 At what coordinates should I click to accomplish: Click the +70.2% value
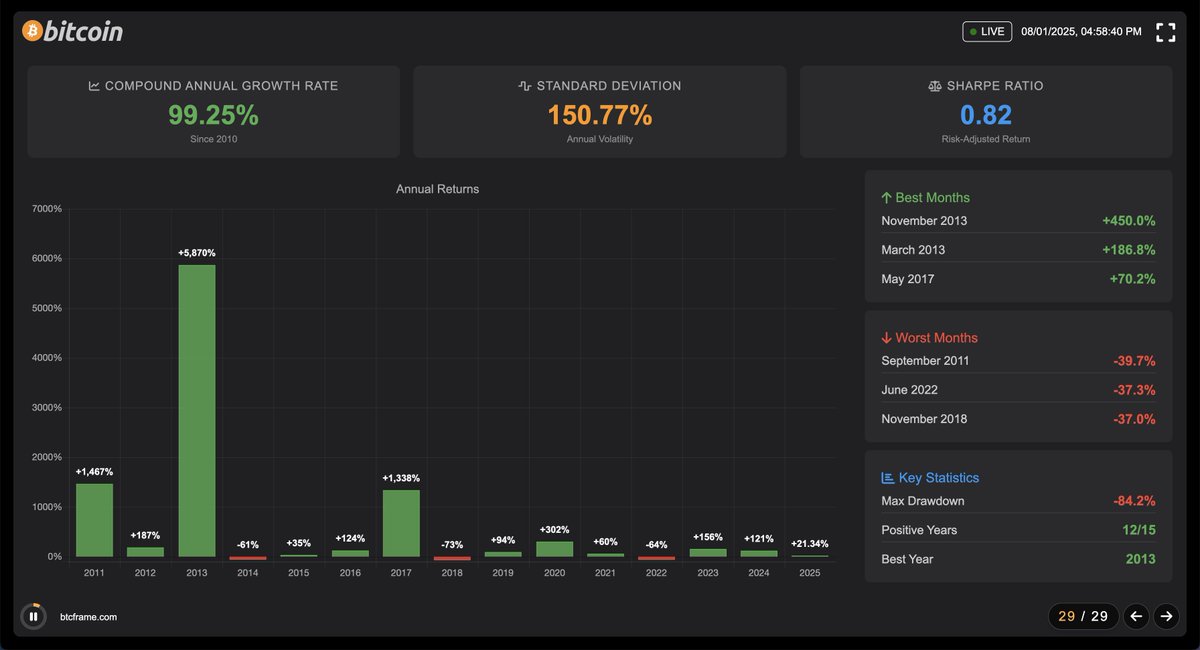(1132, 278)
